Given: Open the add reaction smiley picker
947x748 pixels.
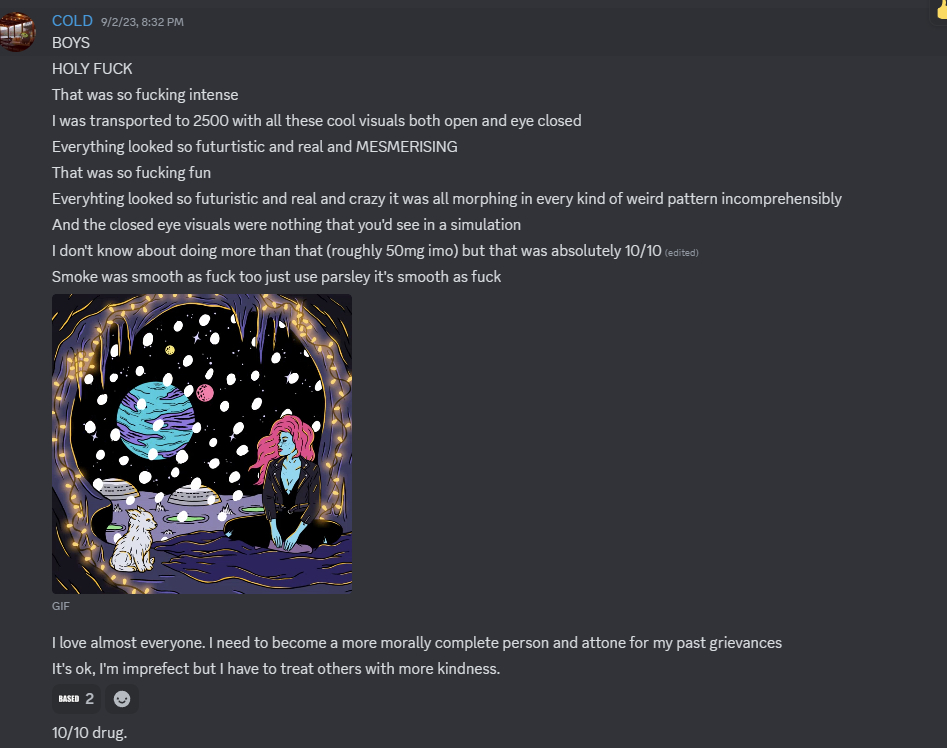Looking at the screenshot, I should [122, 699].
